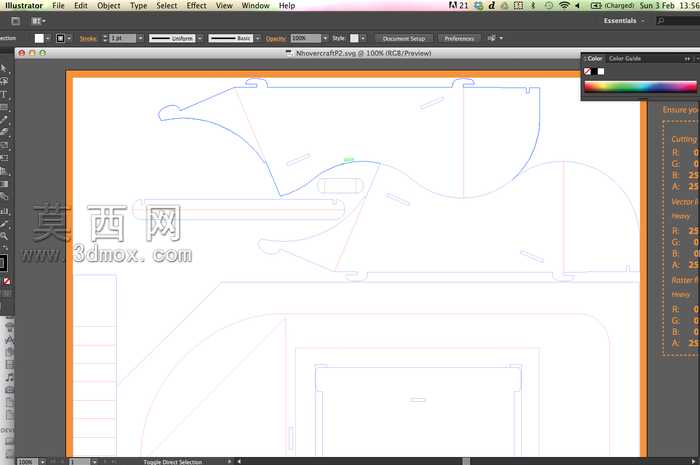700x465 pixels.
Task: Click the horizontal scrollbar thumb
Action: [x=466, y=461]
